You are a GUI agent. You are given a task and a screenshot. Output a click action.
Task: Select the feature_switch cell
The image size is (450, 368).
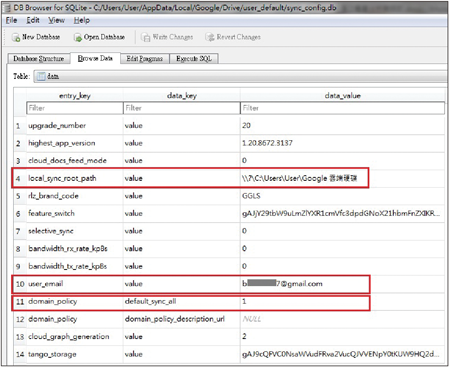(x=75, y=213)
